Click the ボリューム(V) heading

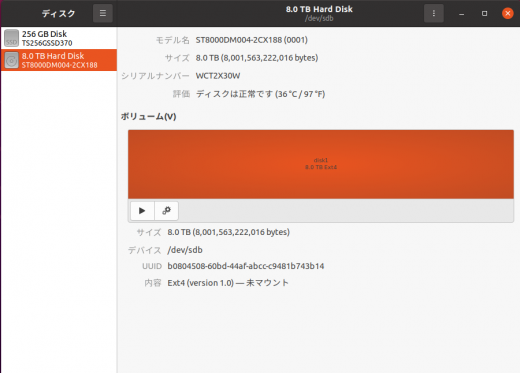148,116
